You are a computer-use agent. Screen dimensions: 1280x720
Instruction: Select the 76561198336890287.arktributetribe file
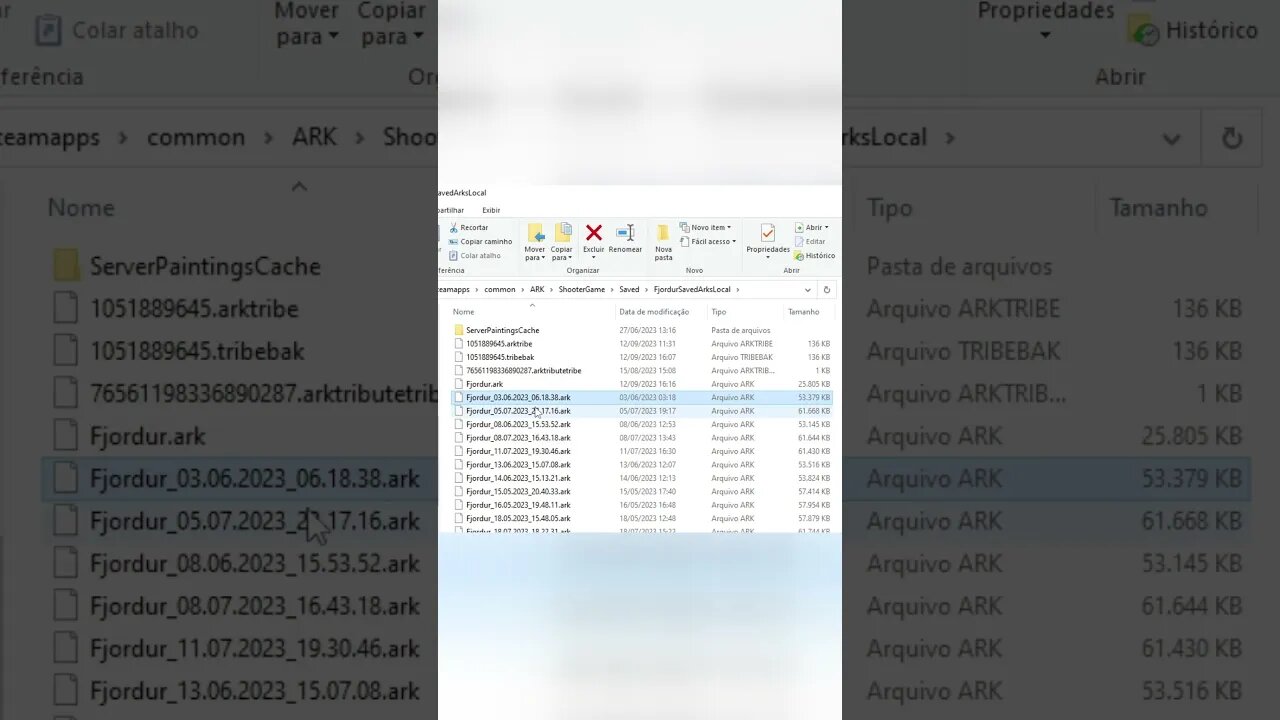point(523,370)
